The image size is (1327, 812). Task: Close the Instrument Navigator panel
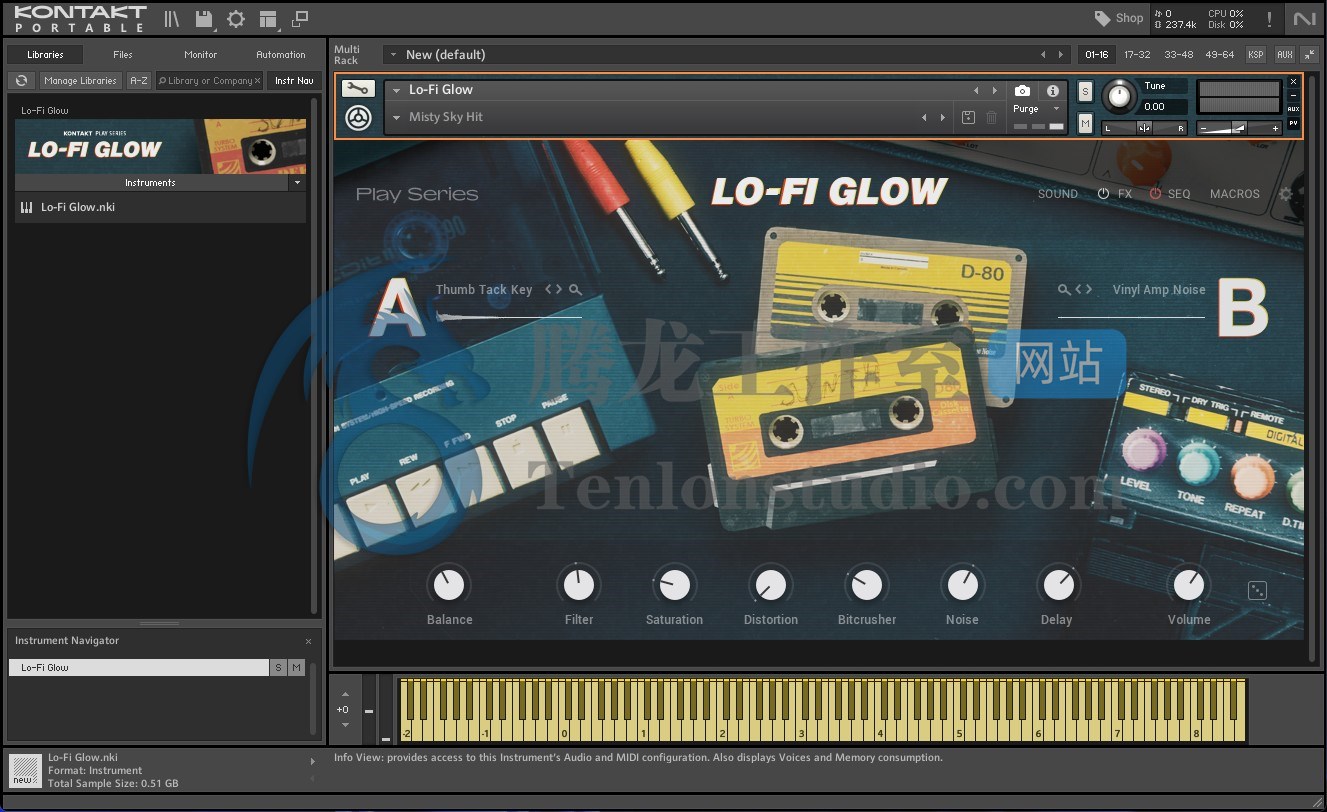pos(308,641)
